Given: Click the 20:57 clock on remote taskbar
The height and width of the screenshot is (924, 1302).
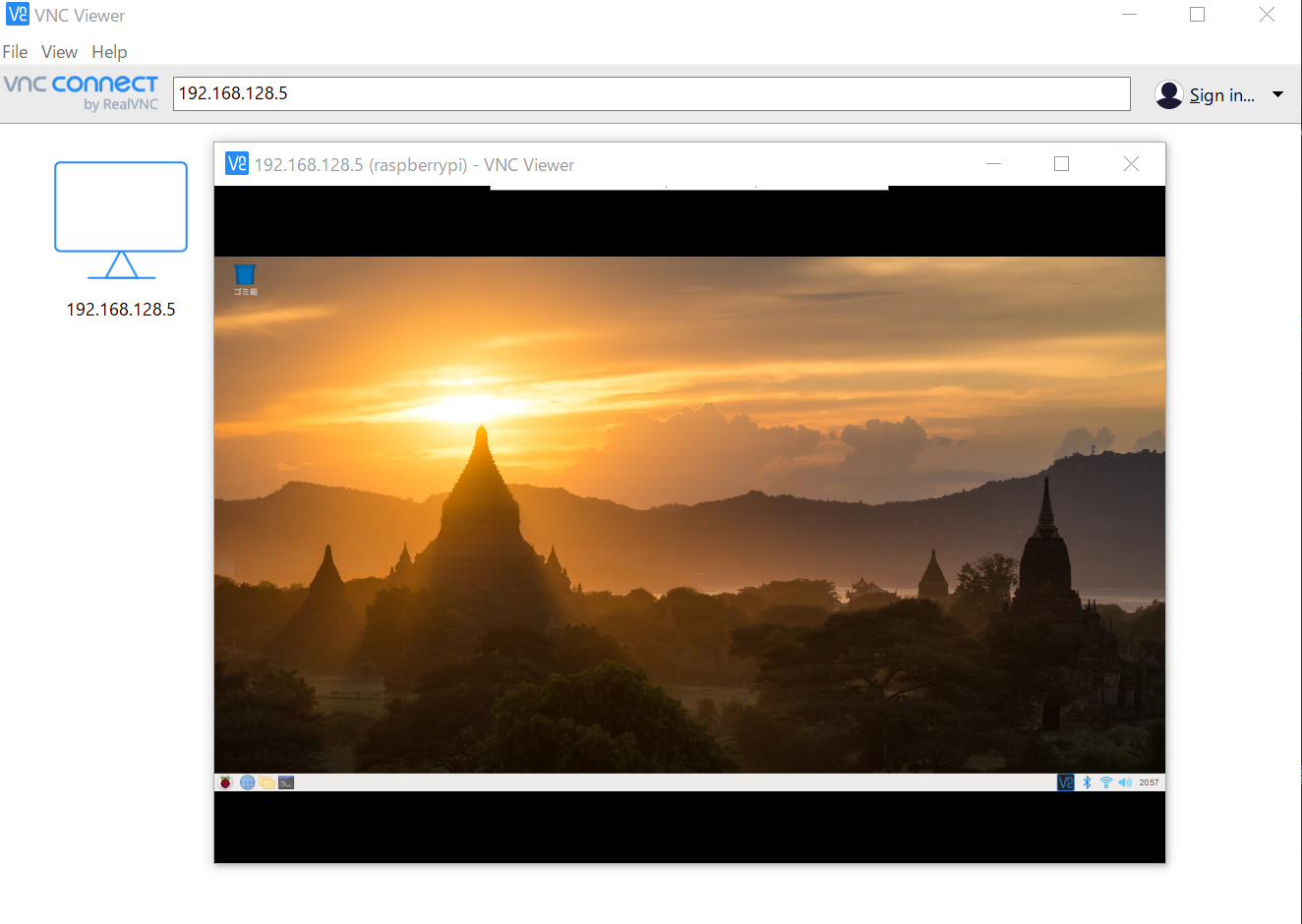Looking at the screenshot, I should [x=1149, y=782].
